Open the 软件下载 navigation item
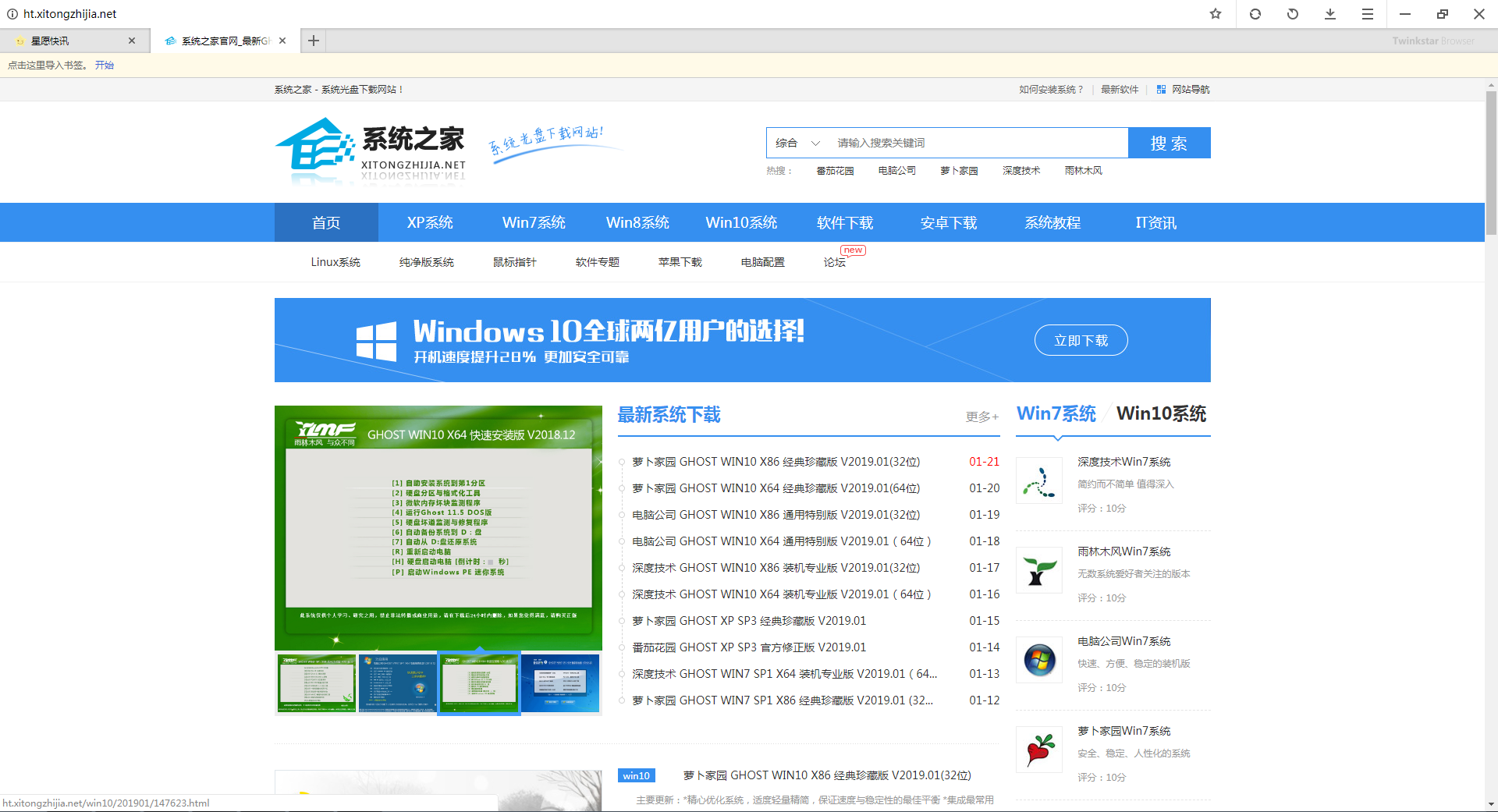Viewport: 1498px width, 812px height. (845, 222)
